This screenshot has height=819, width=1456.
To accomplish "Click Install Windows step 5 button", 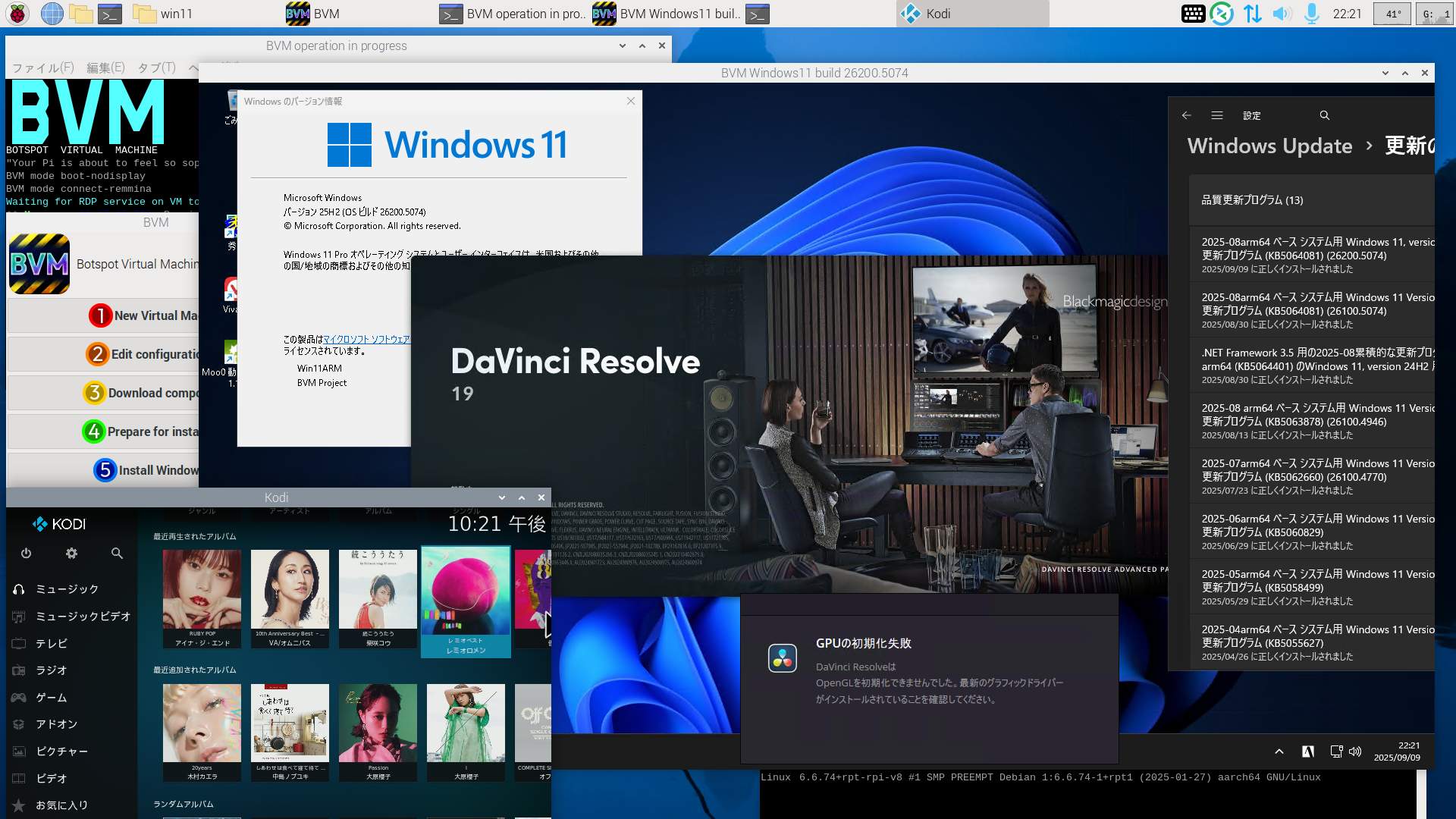I will 103,470.
